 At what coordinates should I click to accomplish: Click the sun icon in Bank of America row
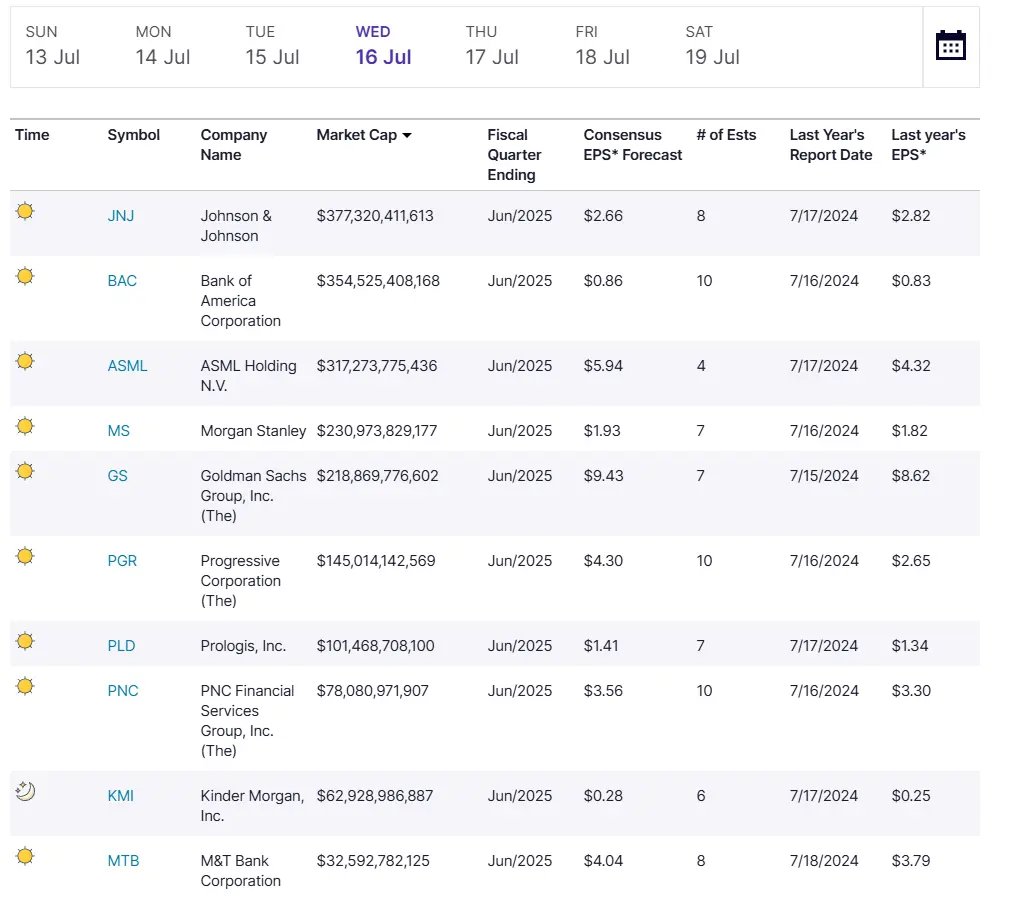click(x=25, y=276)
